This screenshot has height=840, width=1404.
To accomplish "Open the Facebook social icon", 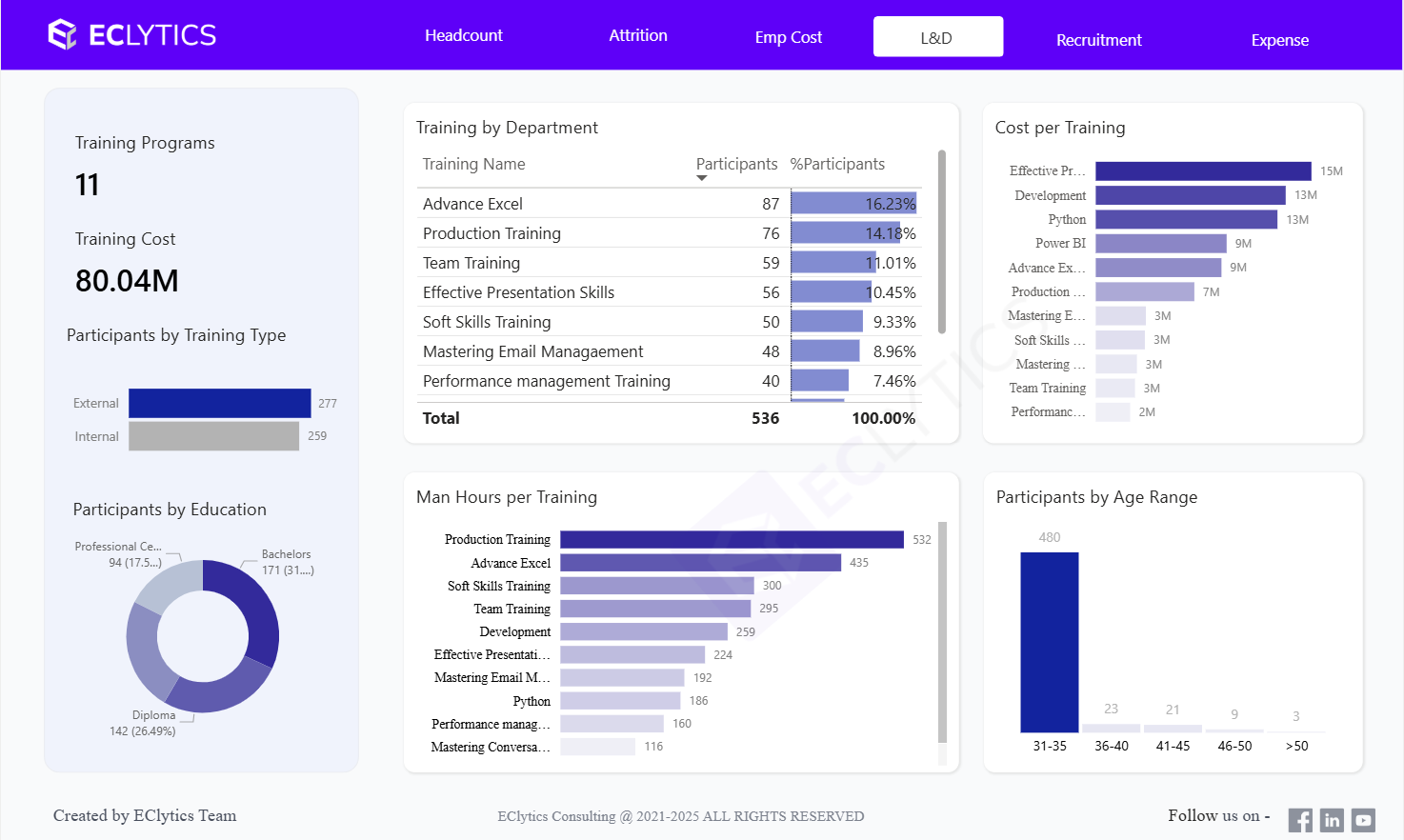I will (x=1300, y=820).
